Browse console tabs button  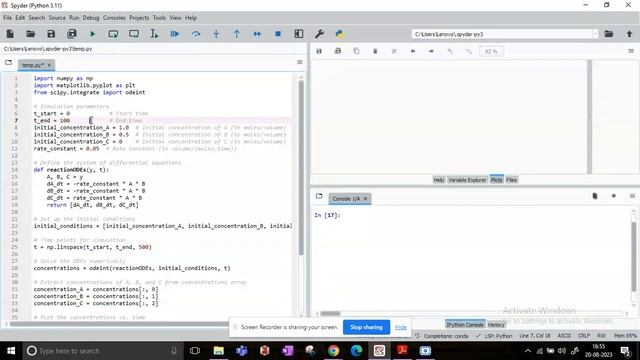point(319,196)
